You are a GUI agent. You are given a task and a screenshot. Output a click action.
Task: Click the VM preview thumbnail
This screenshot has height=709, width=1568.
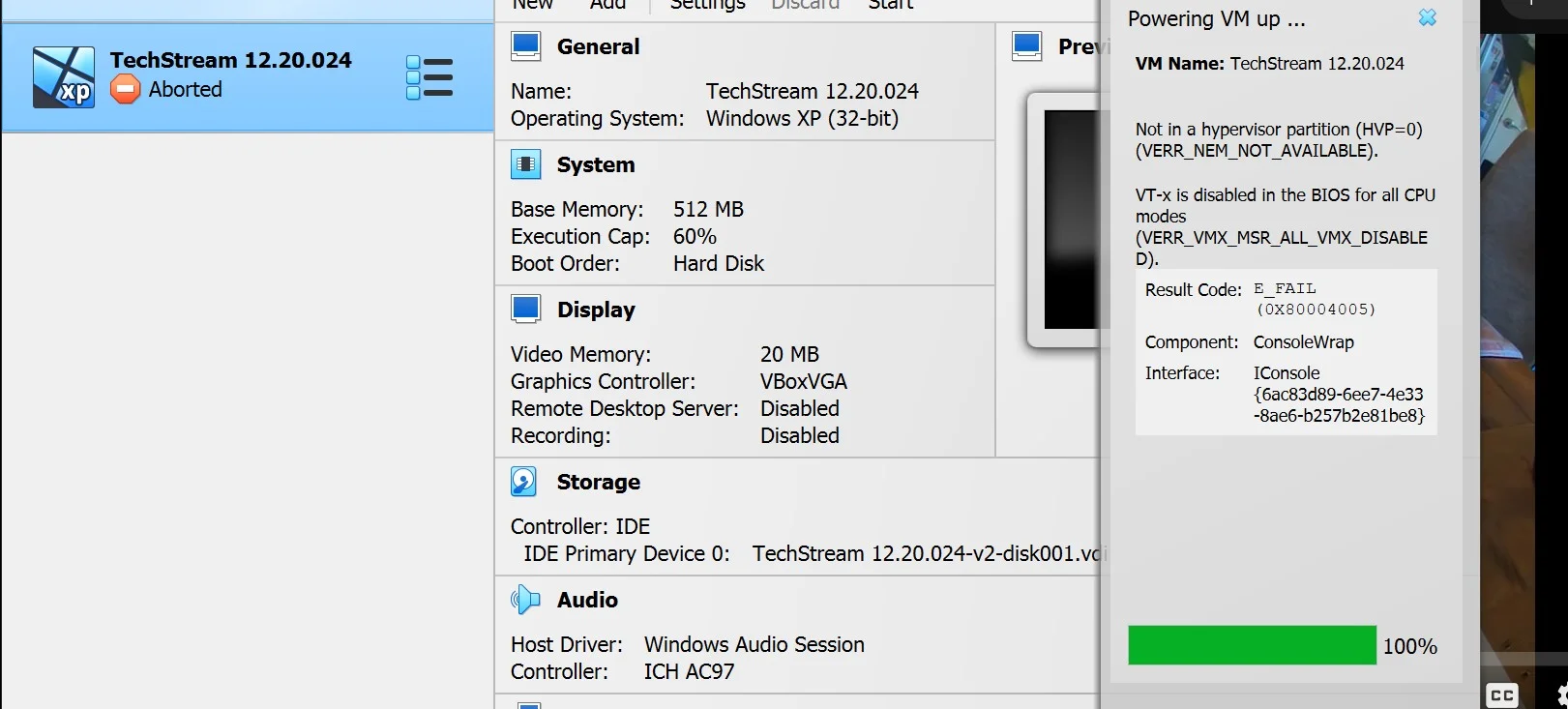(x=1070, y=220)
